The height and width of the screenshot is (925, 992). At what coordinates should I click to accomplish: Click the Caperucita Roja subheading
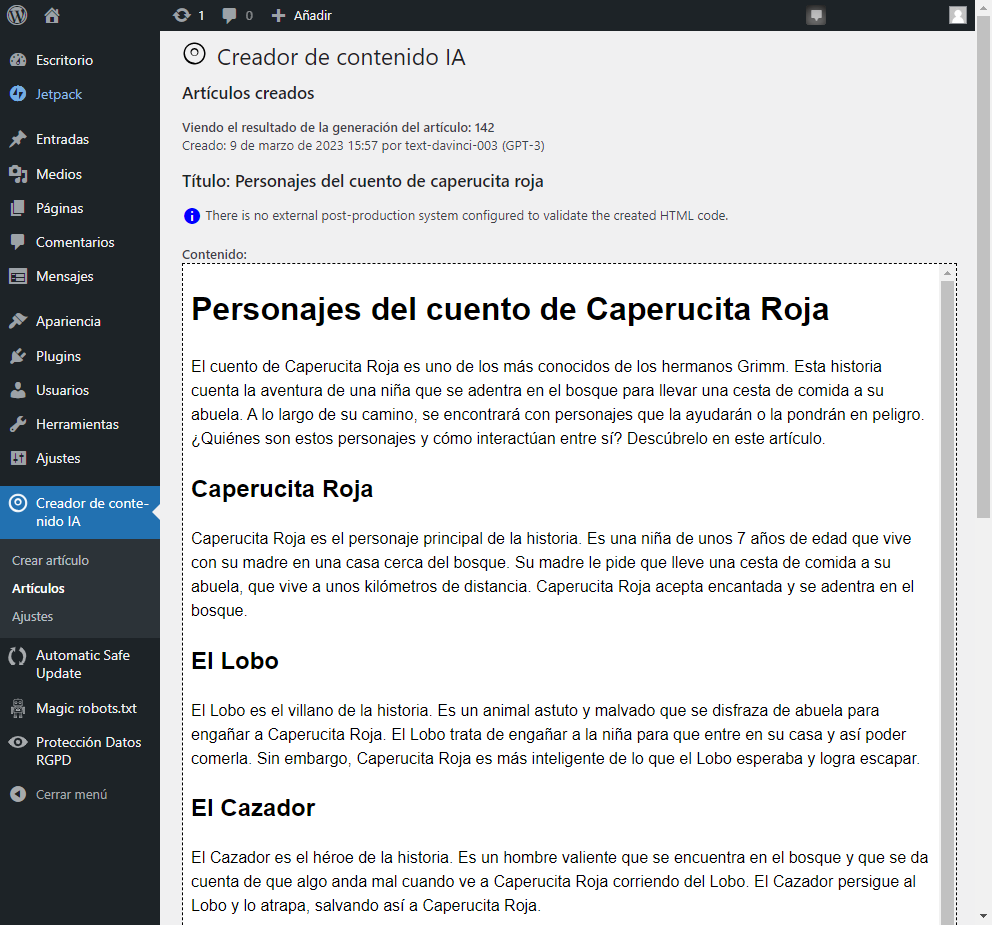[282, 489]
